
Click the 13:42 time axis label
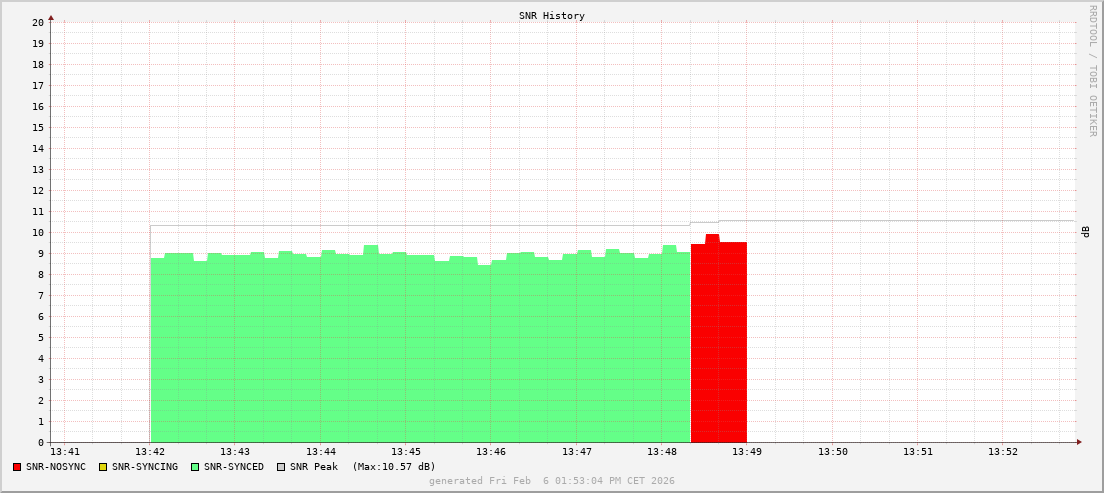click(x=150, y=452)
